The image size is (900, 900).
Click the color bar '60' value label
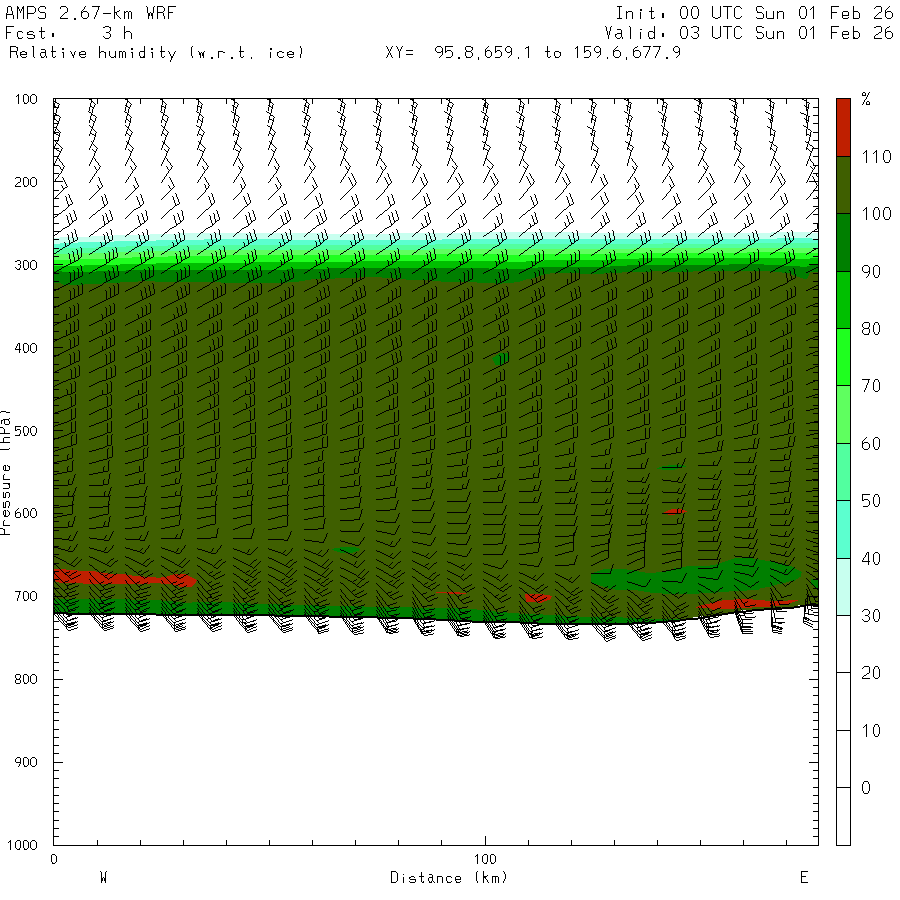coord(871,444)
